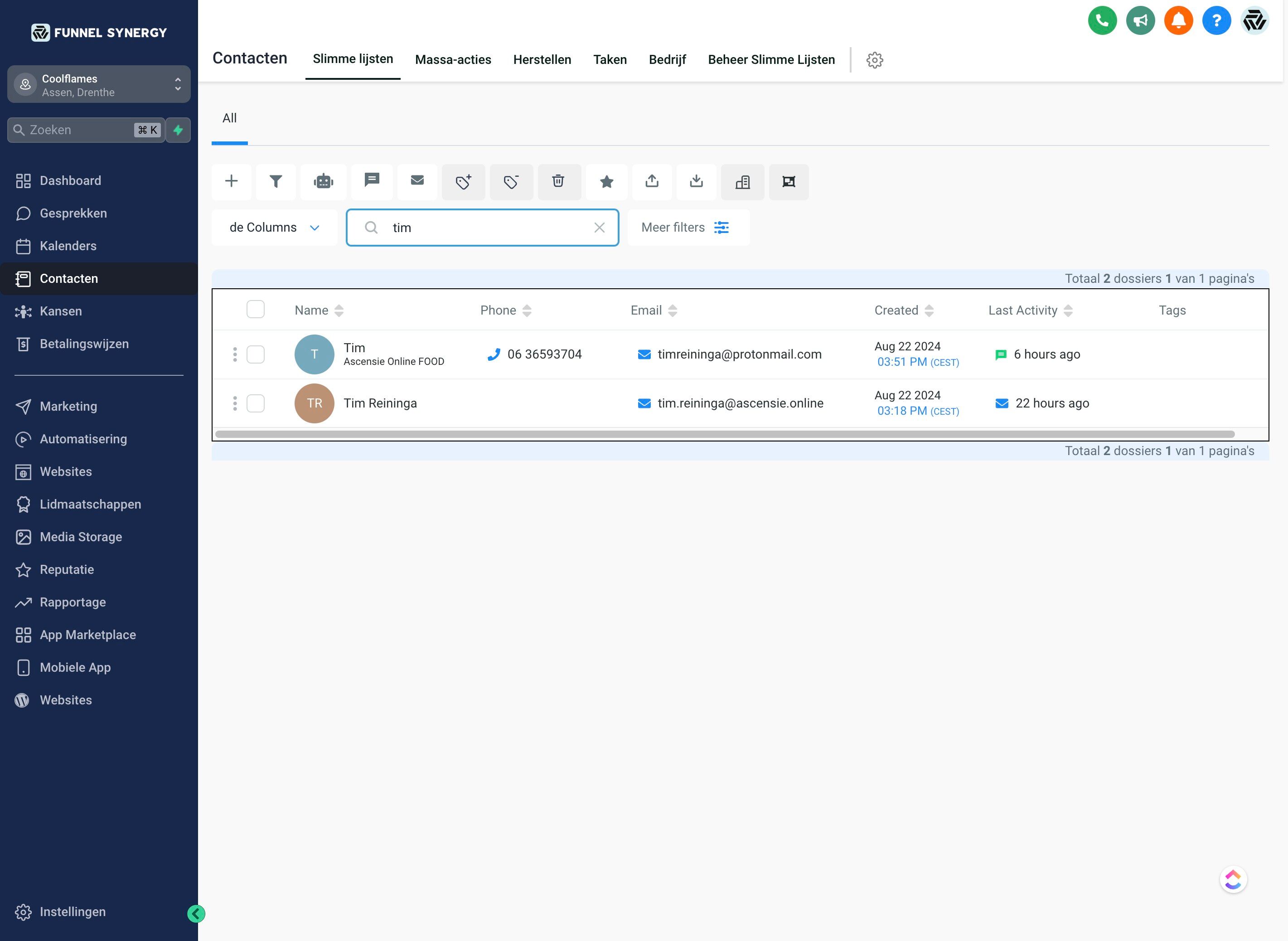Switch to the Massa-acties tab
1288x941 pixels.
(453, 60)
